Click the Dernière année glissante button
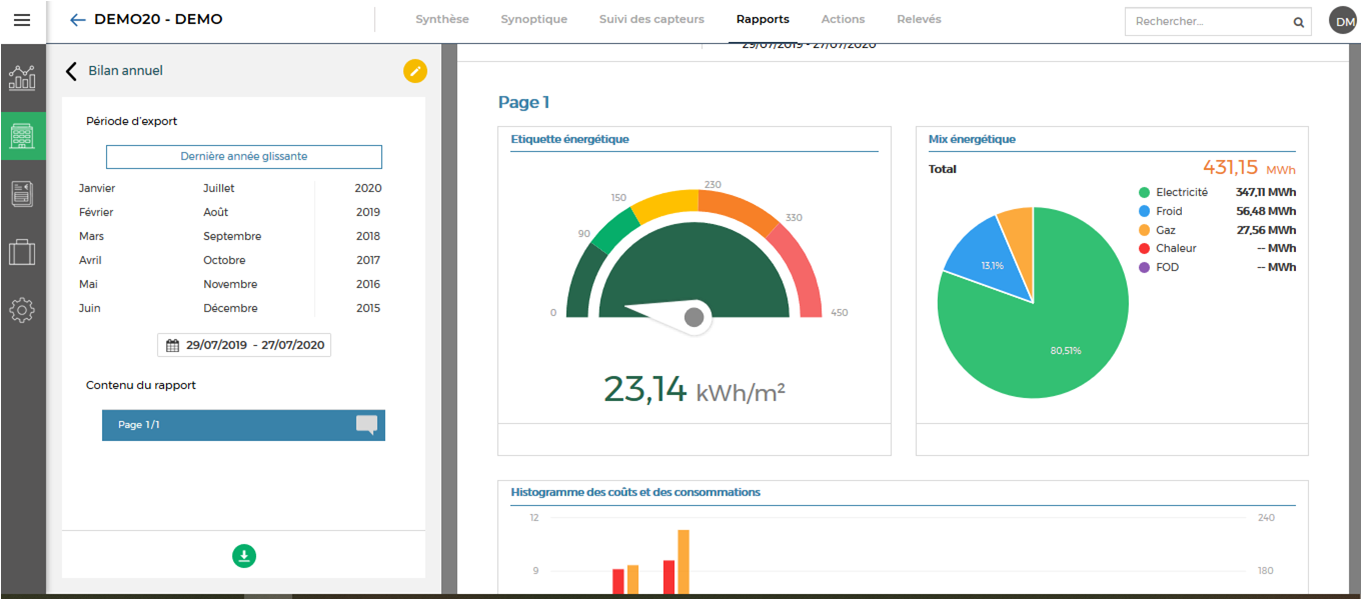 point(244,157)
